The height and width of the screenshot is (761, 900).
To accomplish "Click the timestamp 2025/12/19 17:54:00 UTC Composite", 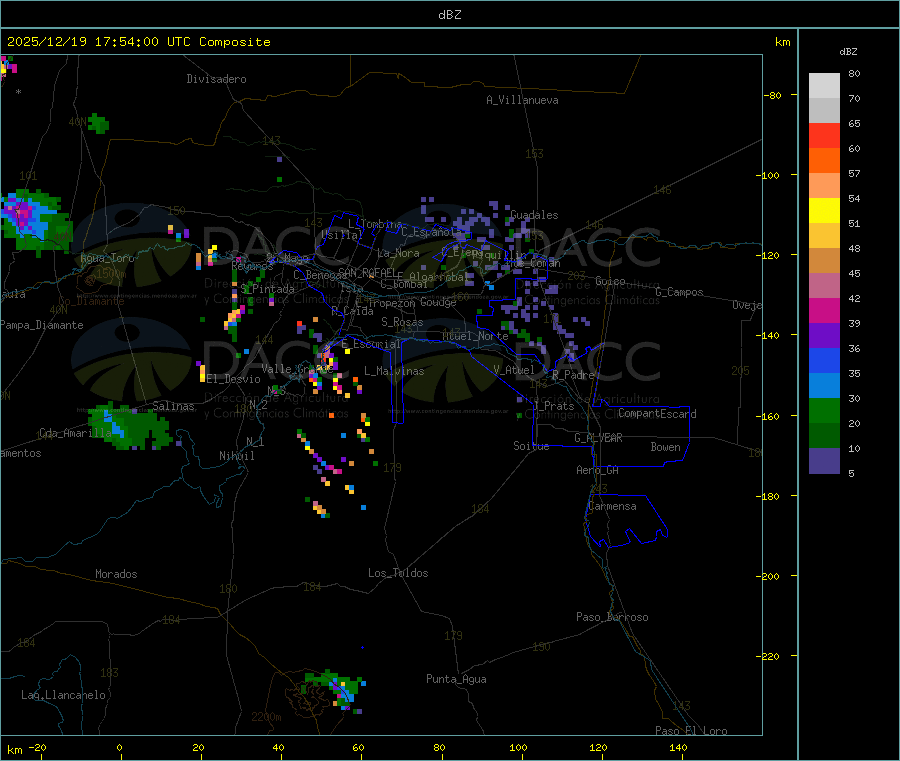I will (x=138, y=42).
